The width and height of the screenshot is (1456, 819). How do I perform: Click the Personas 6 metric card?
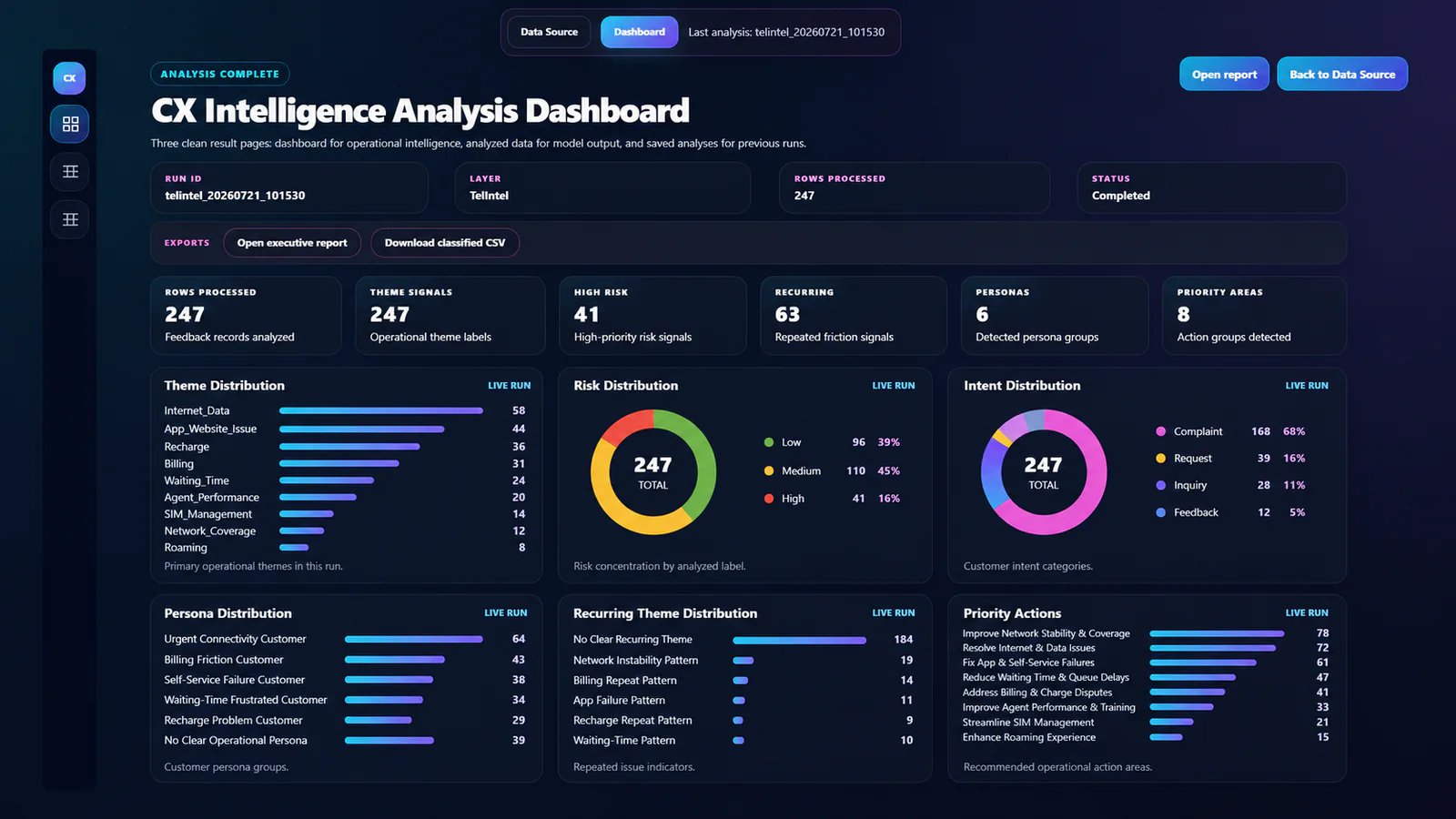(x=1055, y=316)
